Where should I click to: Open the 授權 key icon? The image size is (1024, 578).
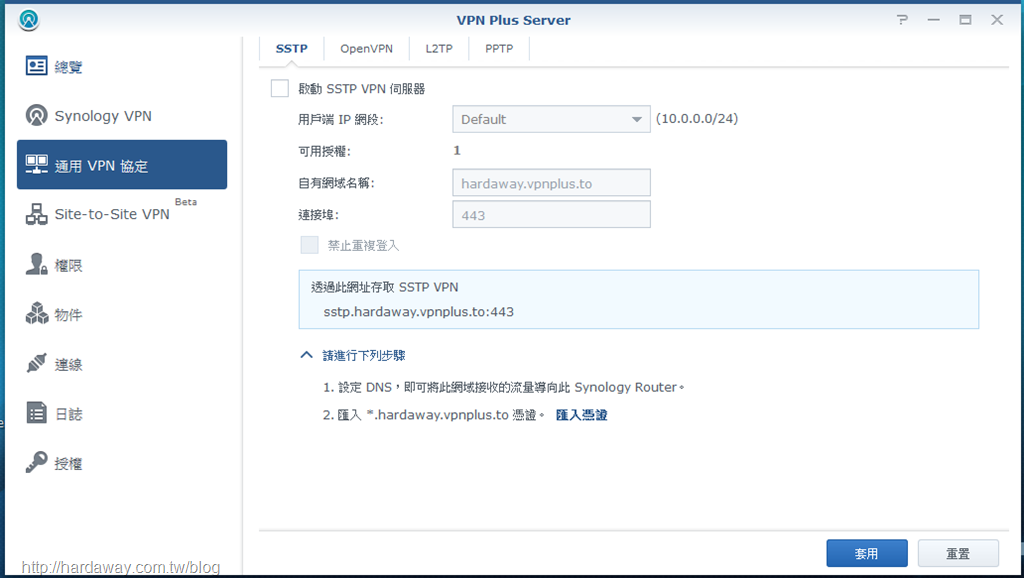pos(37,462)
